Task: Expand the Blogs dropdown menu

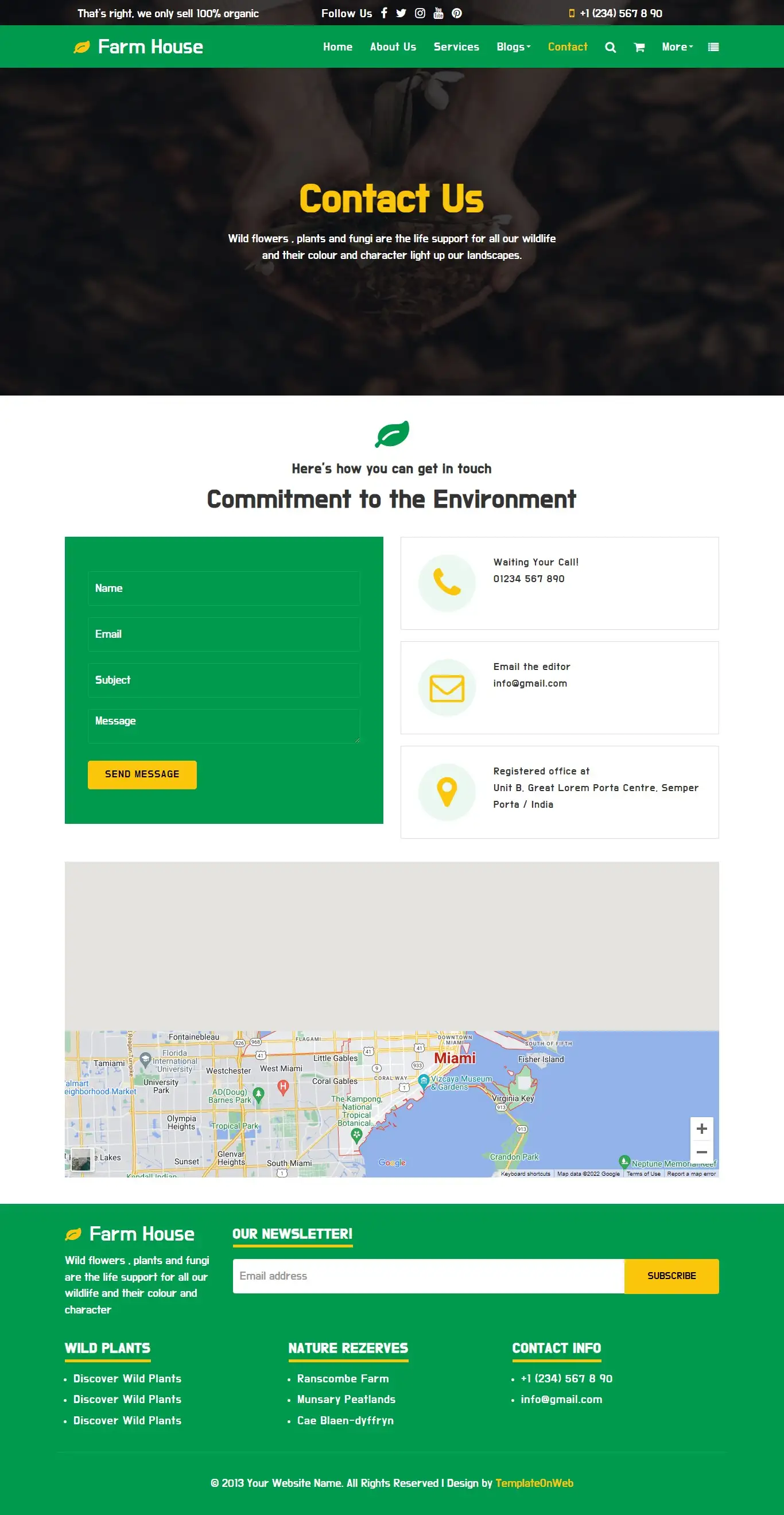Action: pos(514,47)
